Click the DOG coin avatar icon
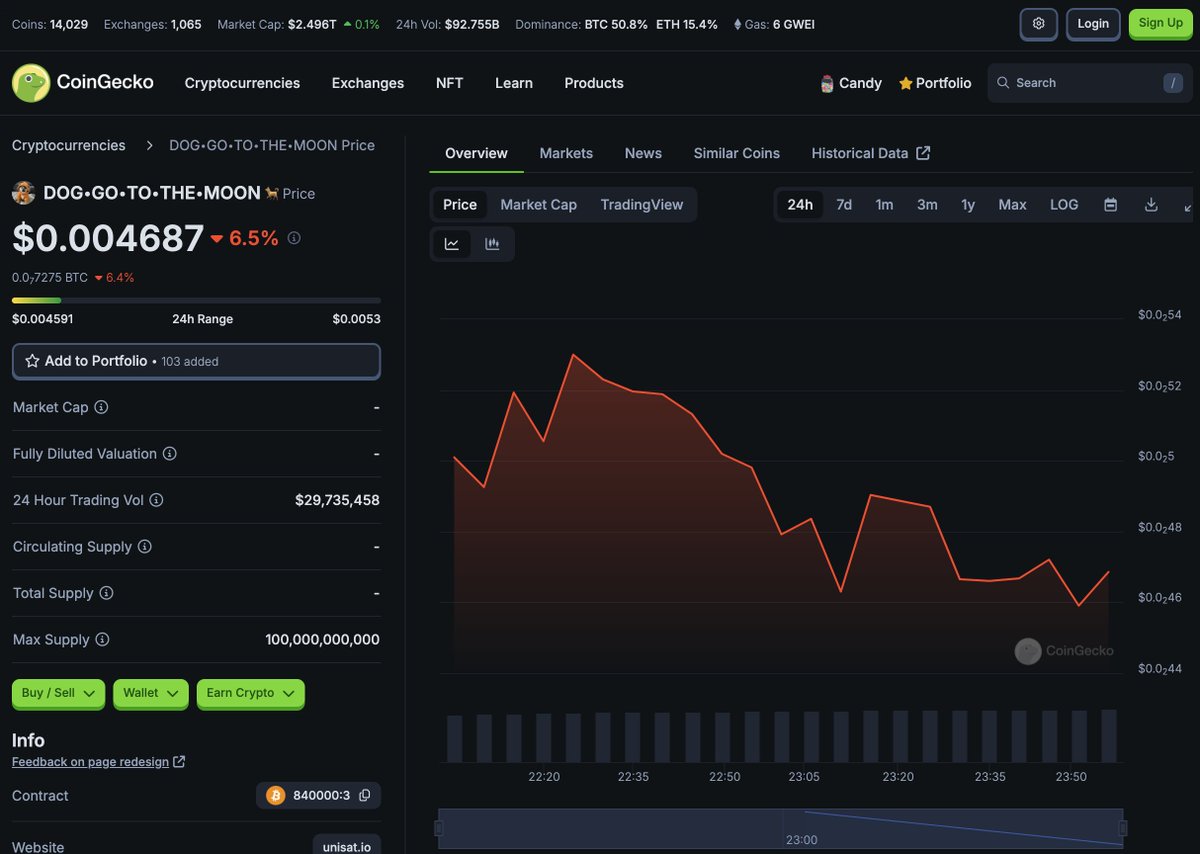Viewport: 1200px width, 854px height. pos(24,193)
